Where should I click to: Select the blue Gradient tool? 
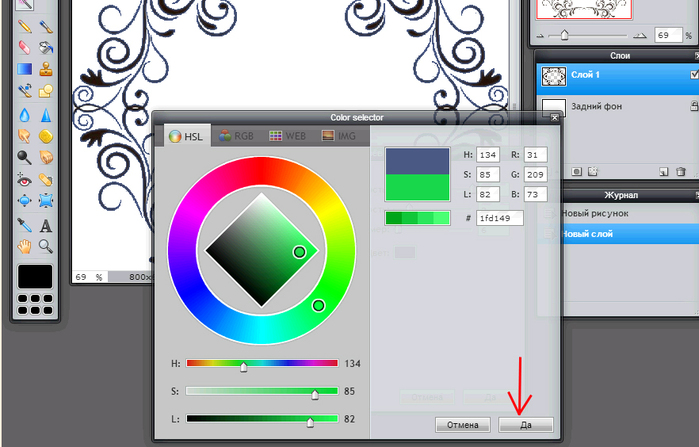click(25, 69)
